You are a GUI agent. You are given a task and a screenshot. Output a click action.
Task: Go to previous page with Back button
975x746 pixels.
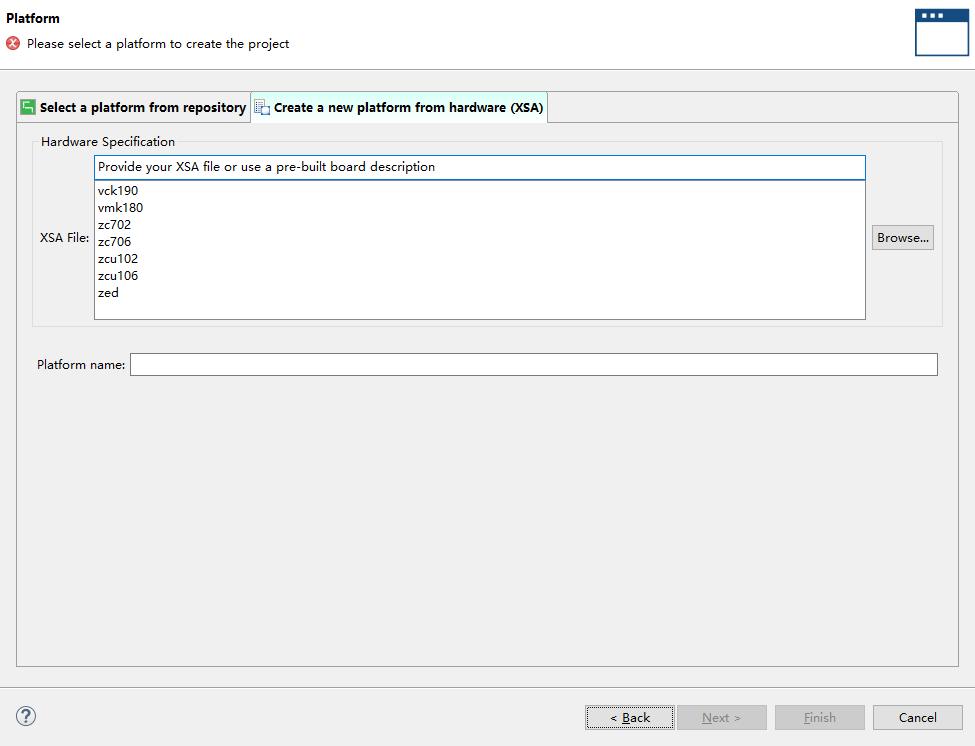pyautogui.click(x=630, y=718)
